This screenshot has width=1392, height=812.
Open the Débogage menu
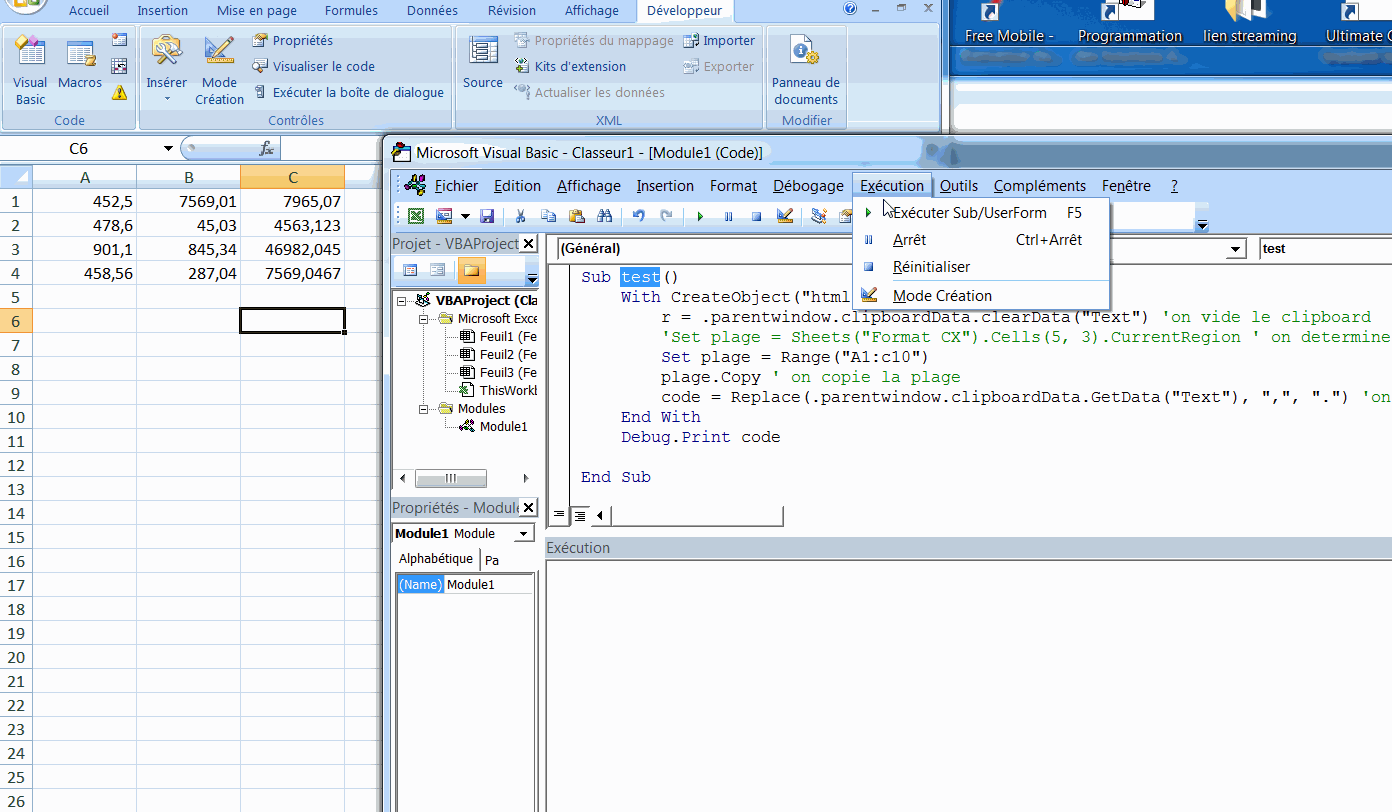click(x=808, y=186)
